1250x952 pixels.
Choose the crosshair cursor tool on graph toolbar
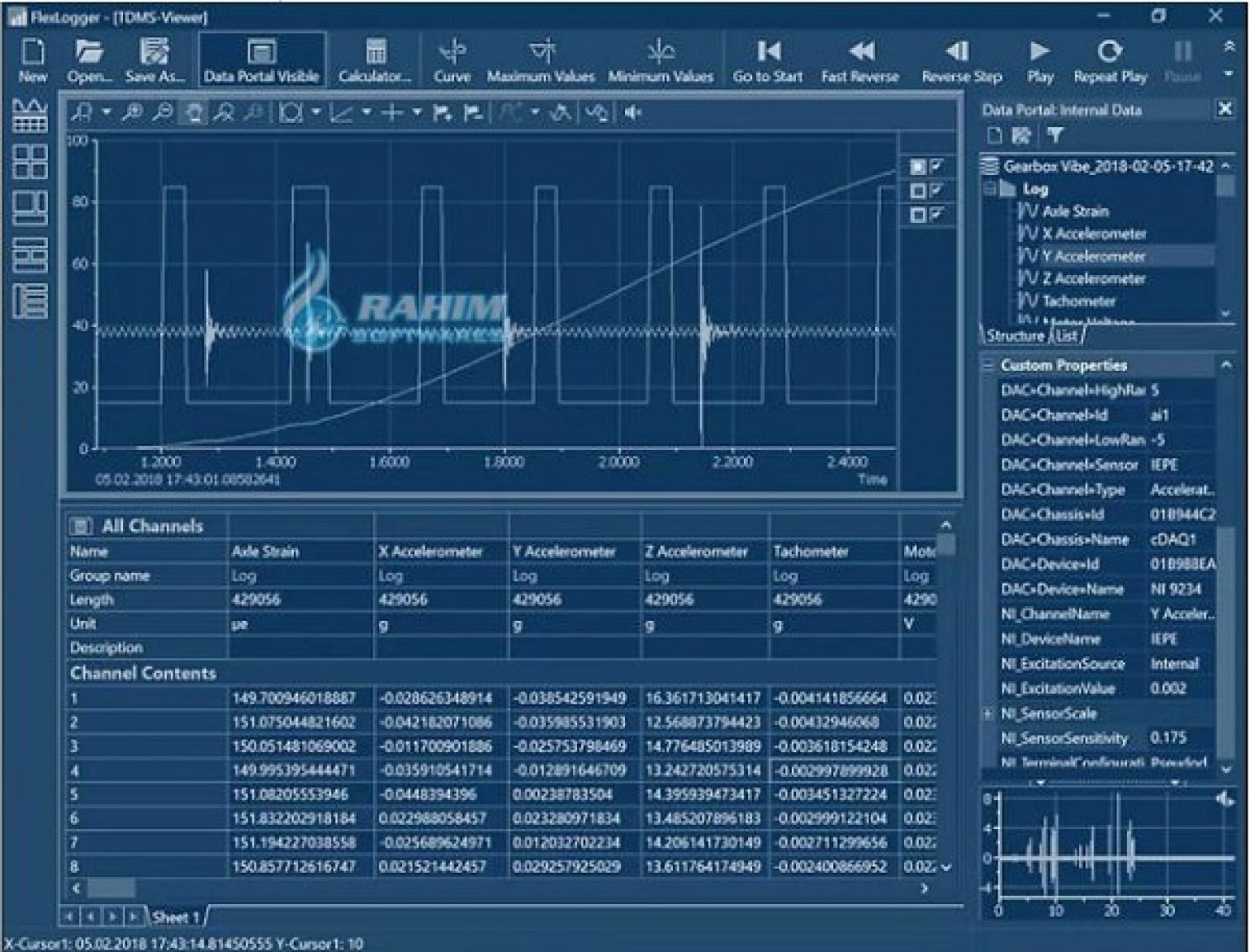(391, 113)
